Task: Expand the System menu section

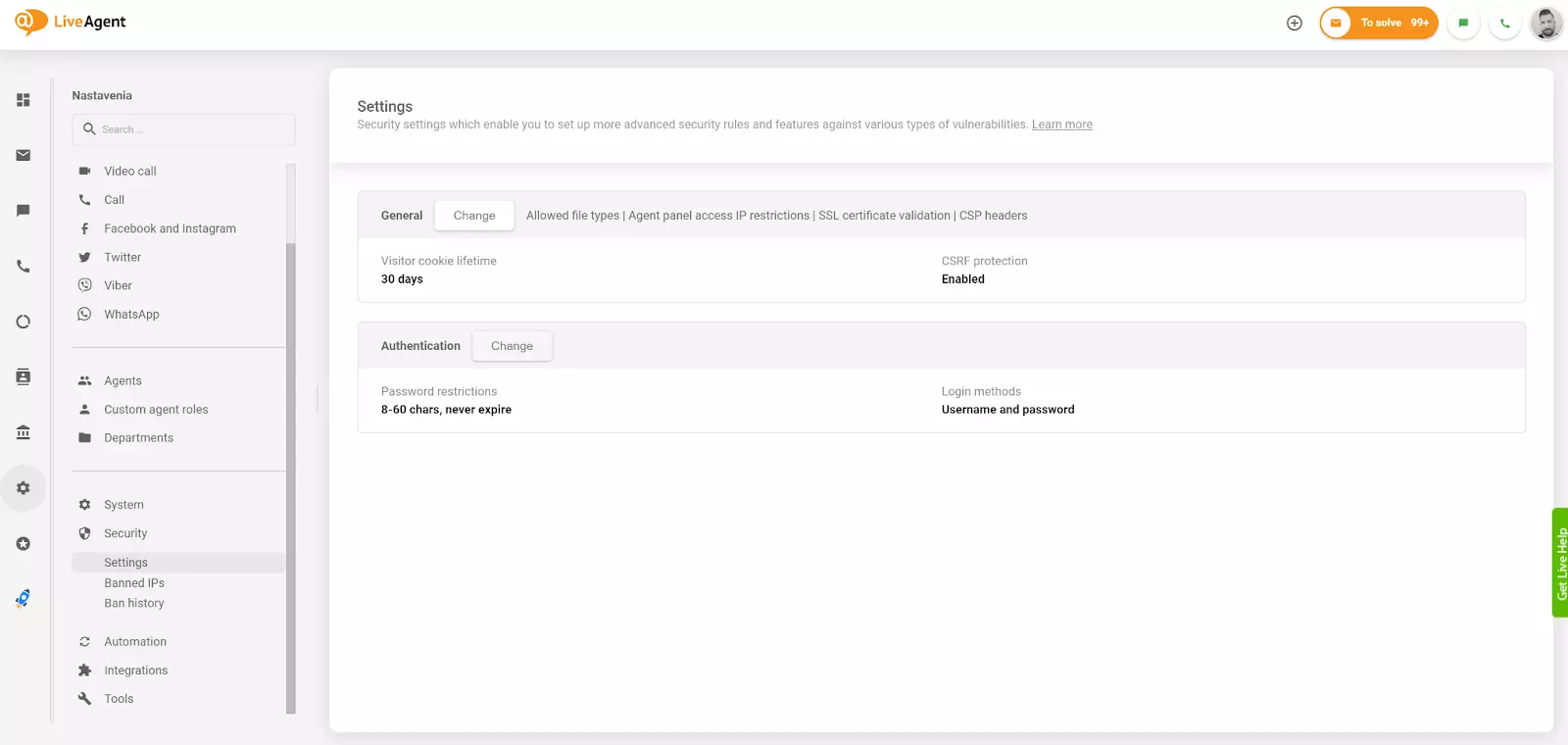Action: tap(123, 505)
